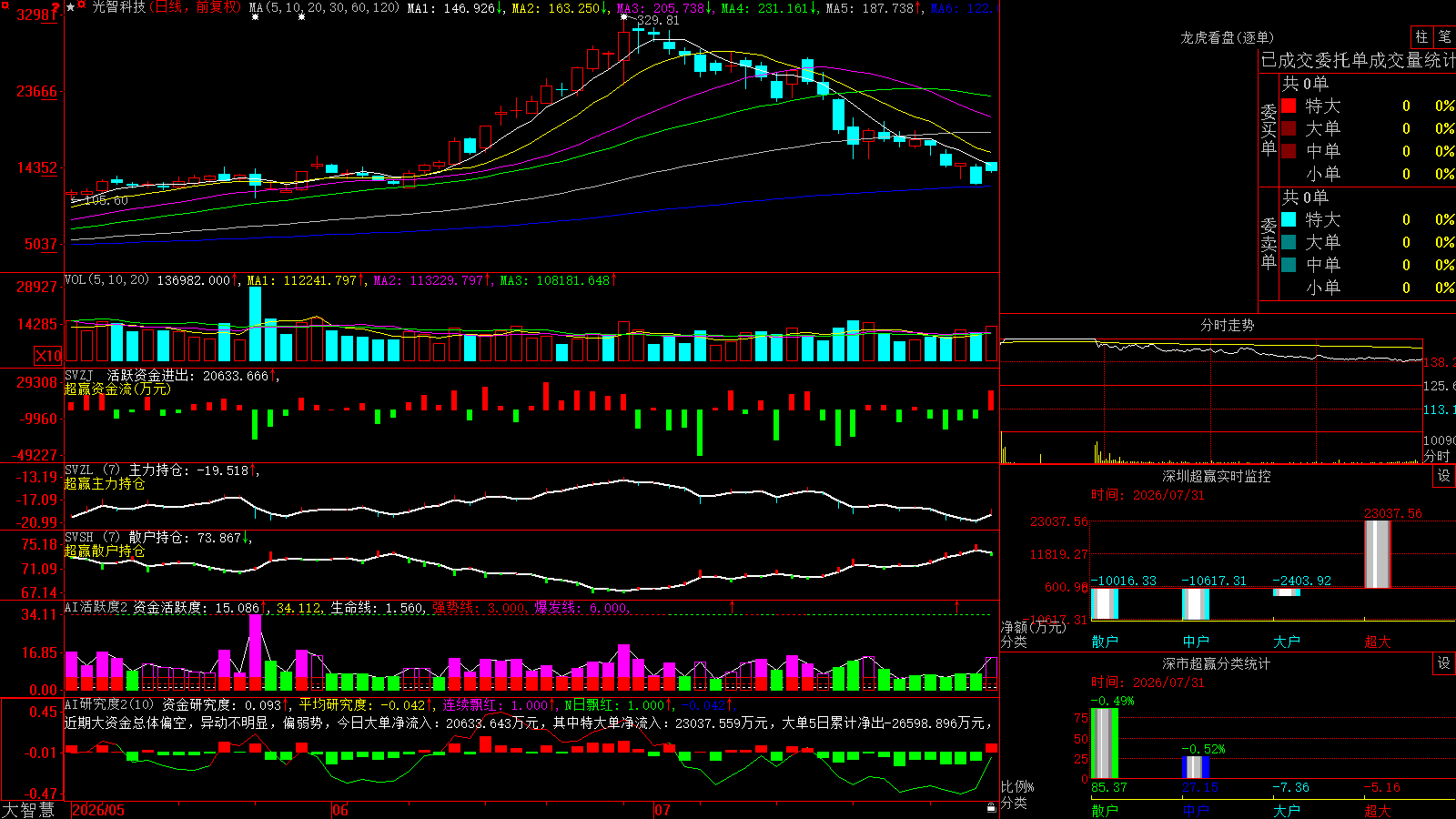Click the 爆发线: 6.000 value
This screenshot has height=819, width=1456.
pos(581,608)
